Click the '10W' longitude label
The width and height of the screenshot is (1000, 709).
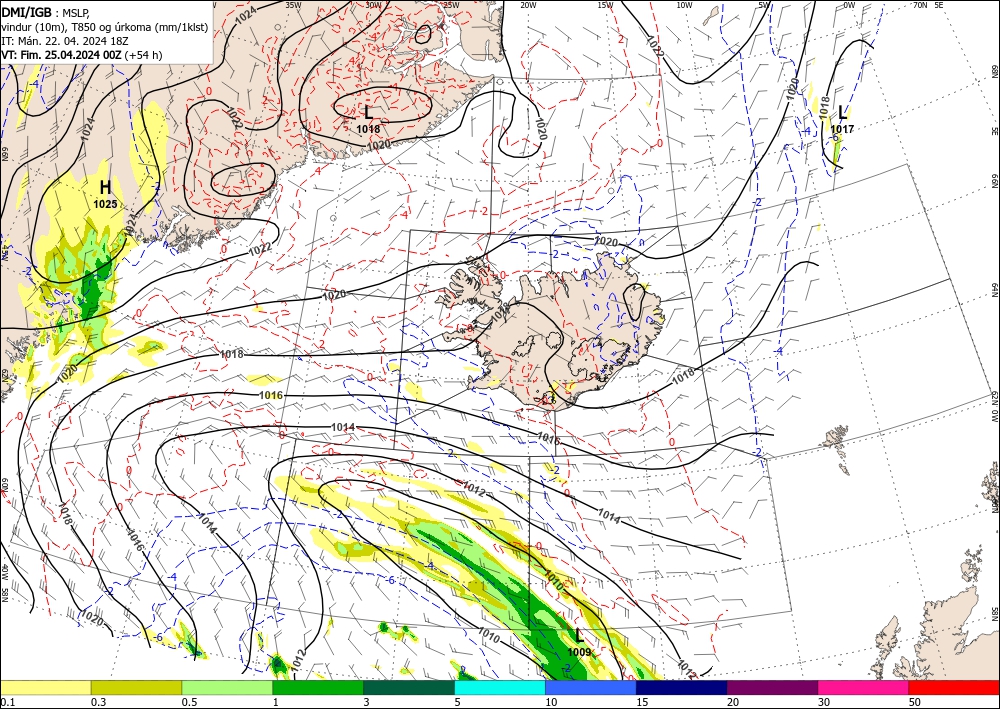coord(684,4)
